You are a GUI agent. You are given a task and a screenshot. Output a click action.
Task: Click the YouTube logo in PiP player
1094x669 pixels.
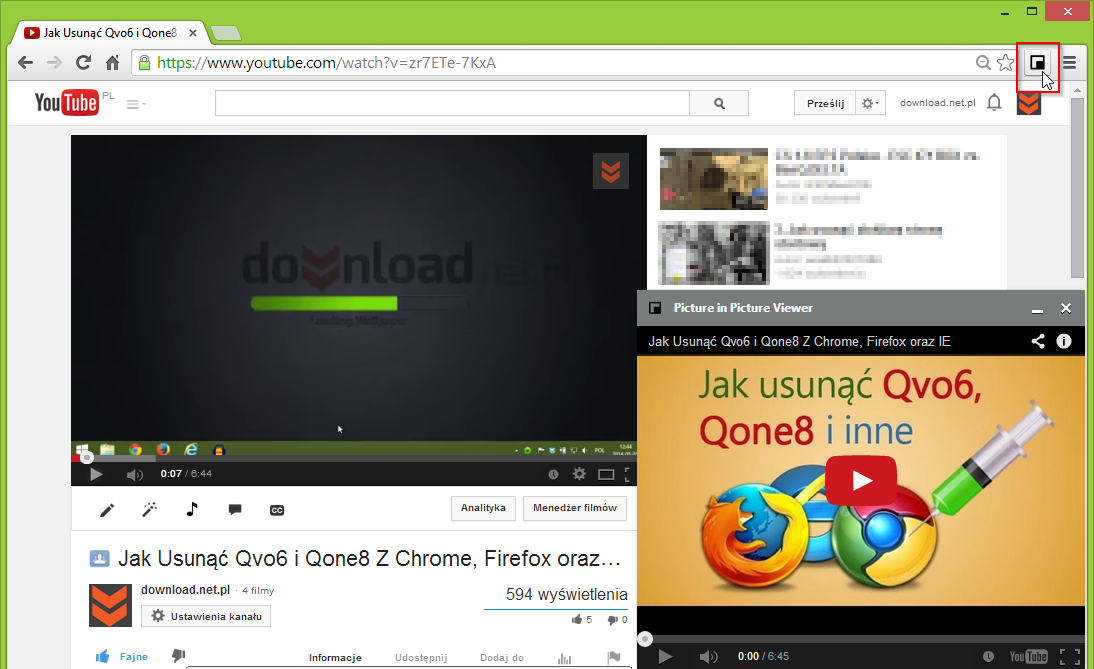point(1028,656)
